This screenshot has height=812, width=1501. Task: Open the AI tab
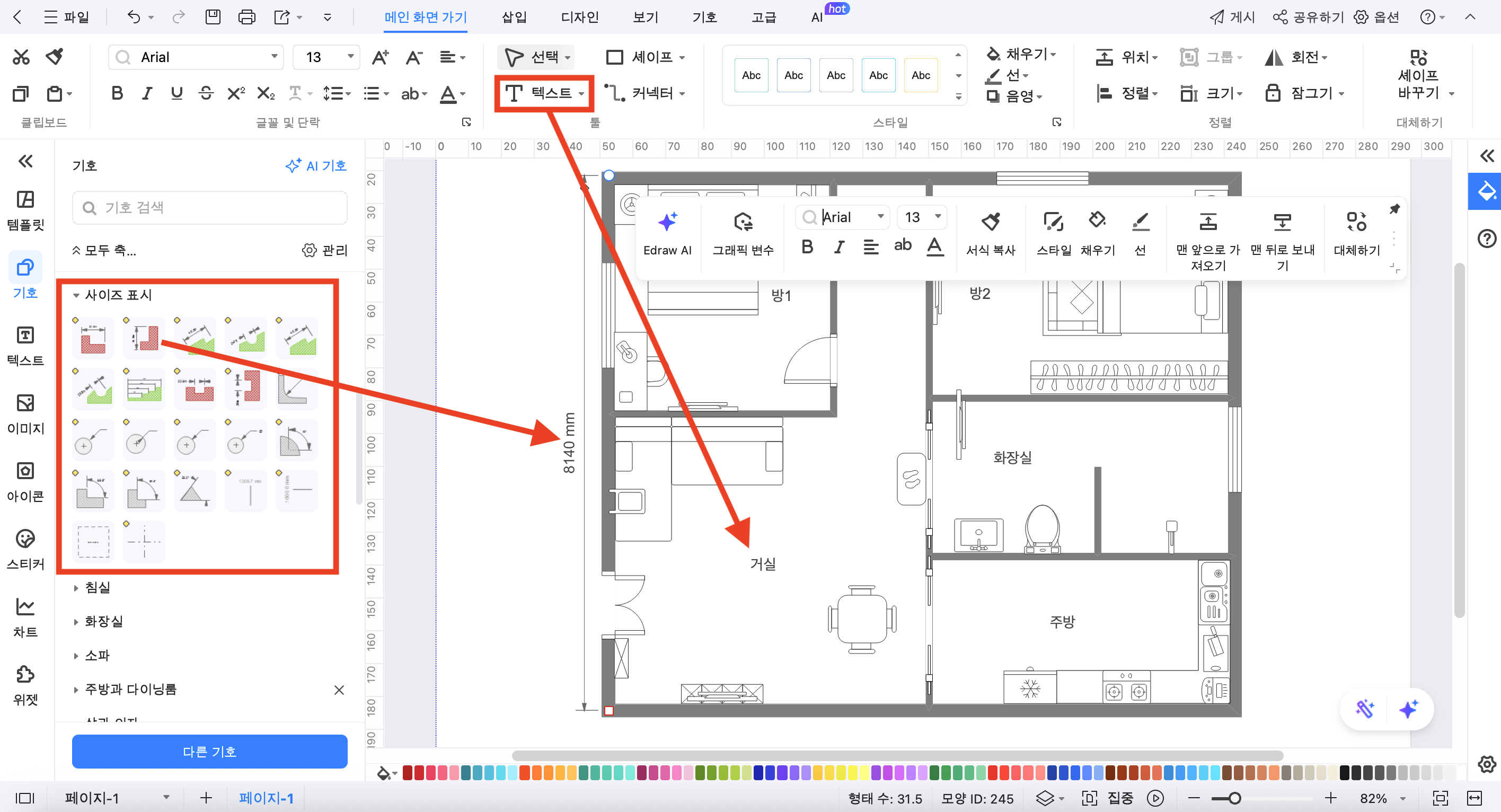(x=817, y=17)
